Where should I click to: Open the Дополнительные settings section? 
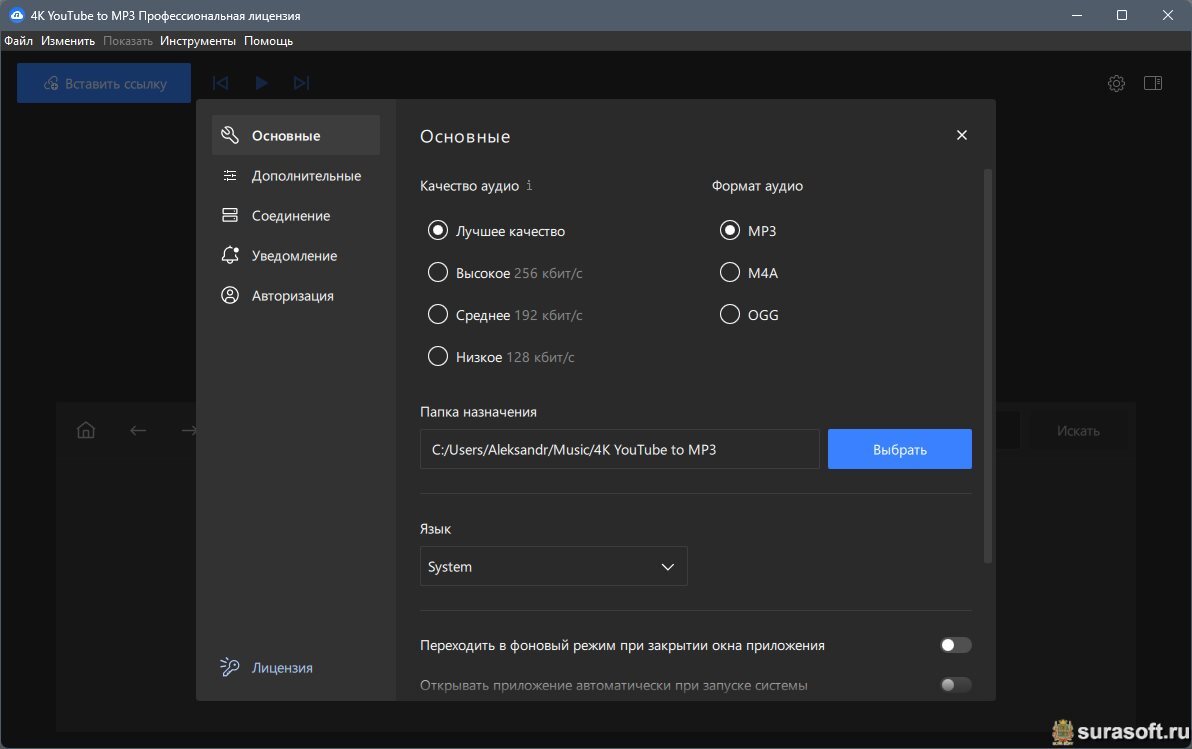pyautogui.click(x=296, y=176)
